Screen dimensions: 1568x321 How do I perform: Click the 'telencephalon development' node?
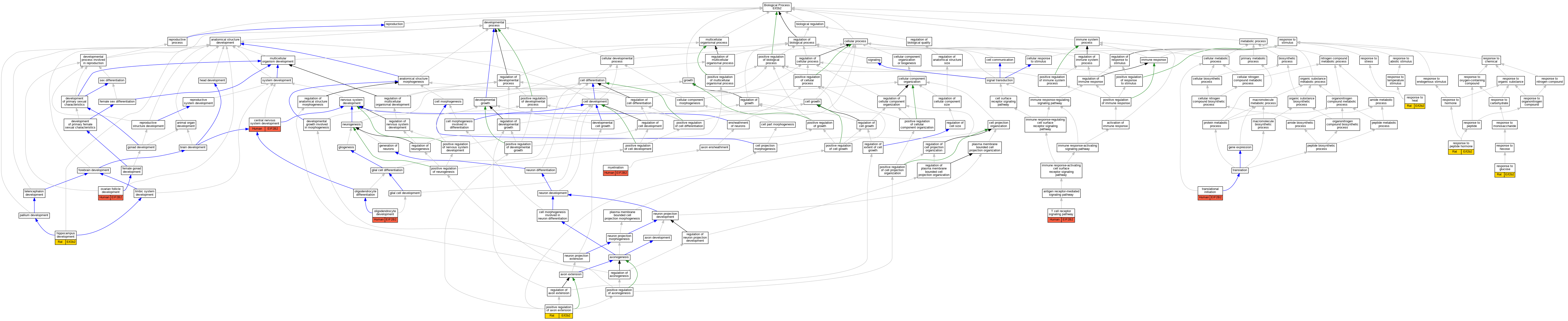[x=34, y=193]
